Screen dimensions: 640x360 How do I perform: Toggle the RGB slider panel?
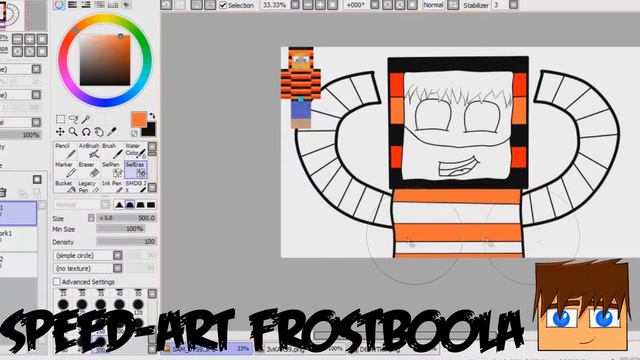(x=73, y=5)
